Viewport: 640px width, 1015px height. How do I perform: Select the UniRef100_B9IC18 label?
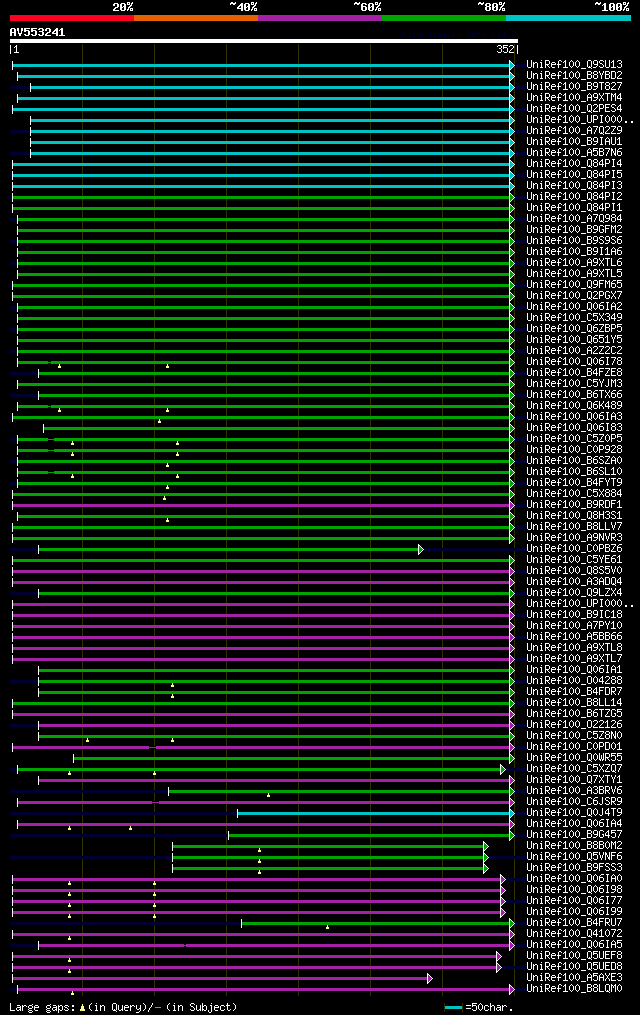(x=574, y=615)
